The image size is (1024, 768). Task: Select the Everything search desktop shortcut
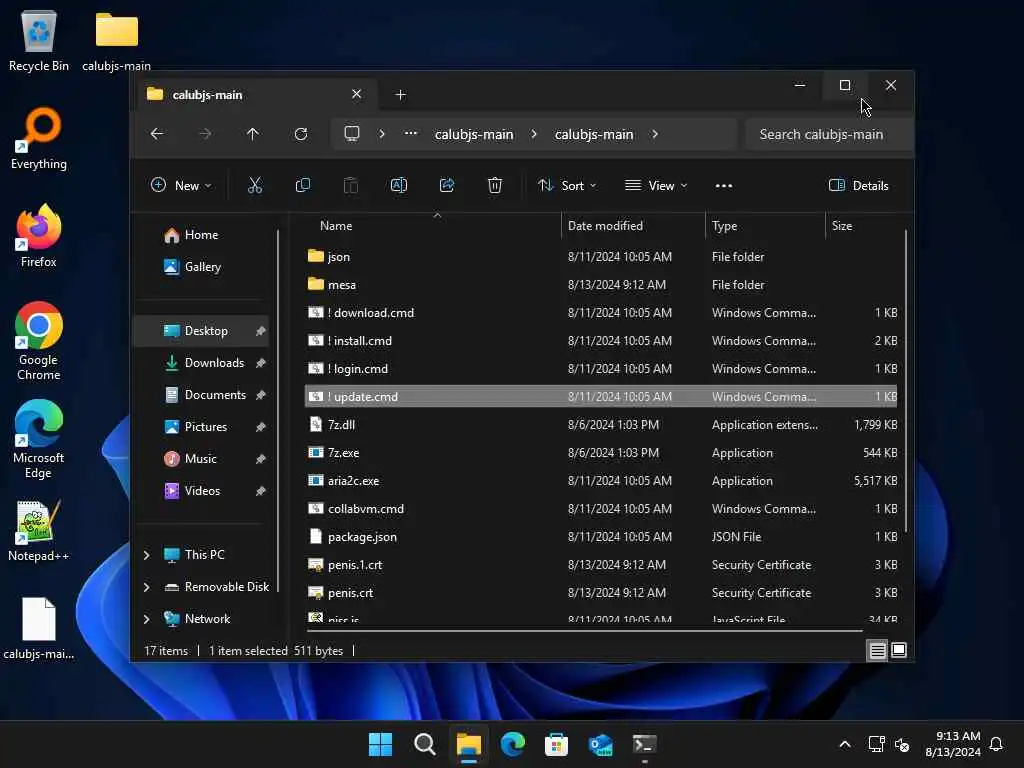pos(39,138)
